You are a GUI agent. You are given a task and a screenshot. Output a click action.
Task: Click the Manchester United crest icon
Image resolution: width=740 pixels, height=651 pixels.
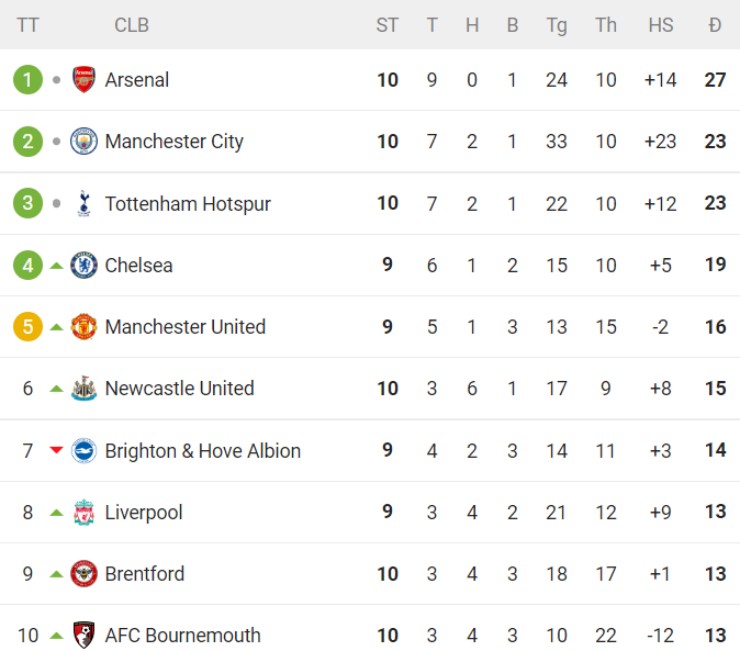point(84,327)
